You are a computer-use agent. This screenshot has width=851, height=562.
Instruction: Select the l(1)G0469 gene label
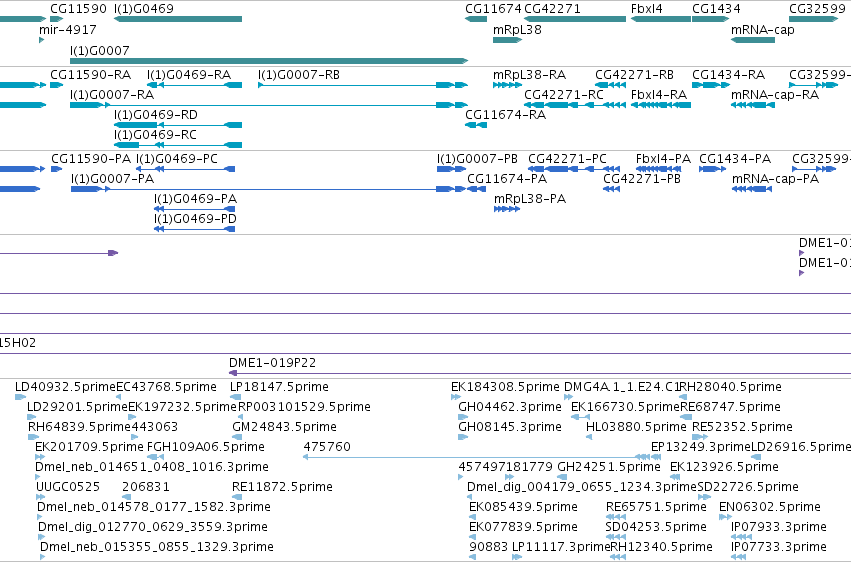coord(144,9)
